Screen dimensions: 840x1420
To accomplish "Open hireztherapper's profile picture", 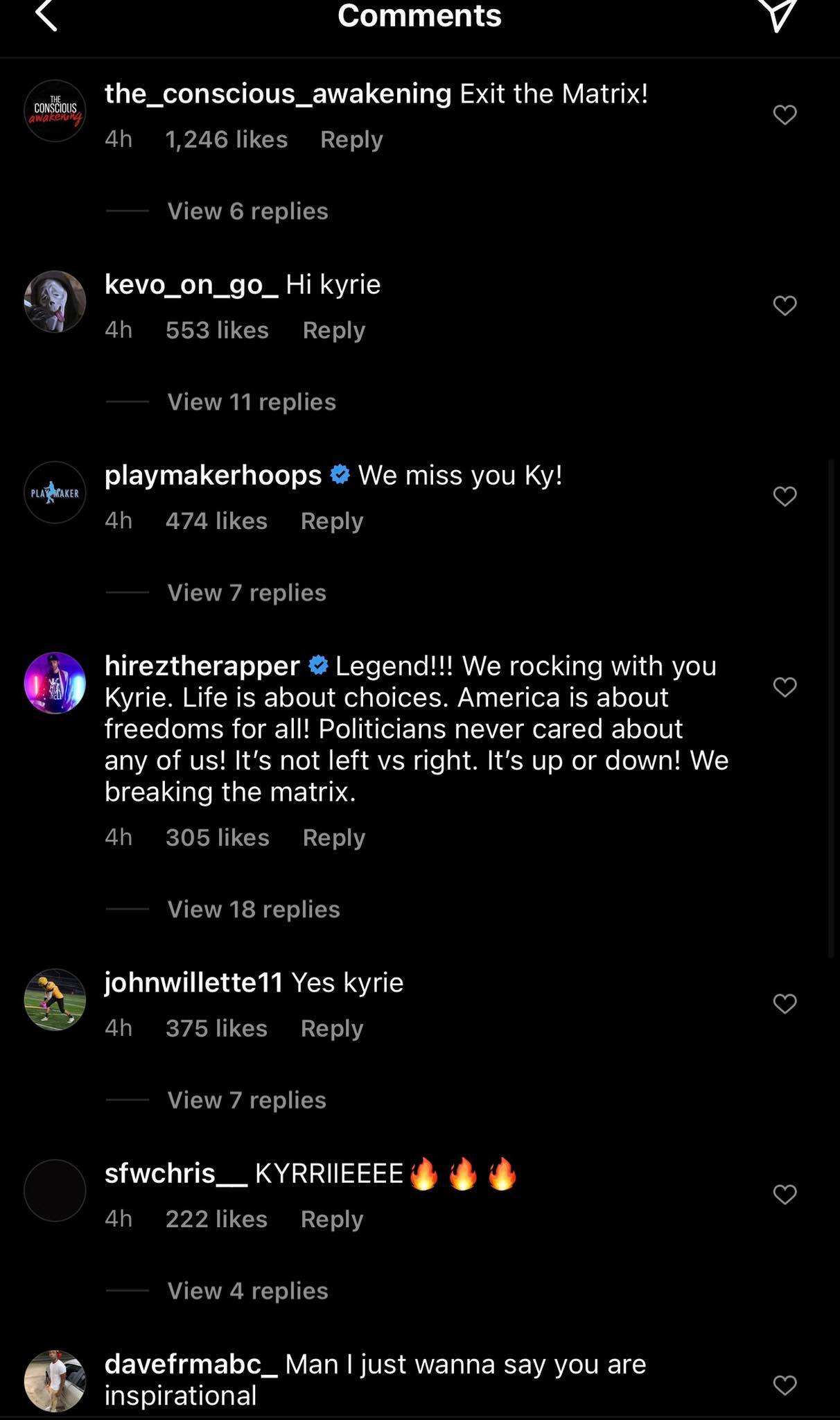I will pos(54,683).
